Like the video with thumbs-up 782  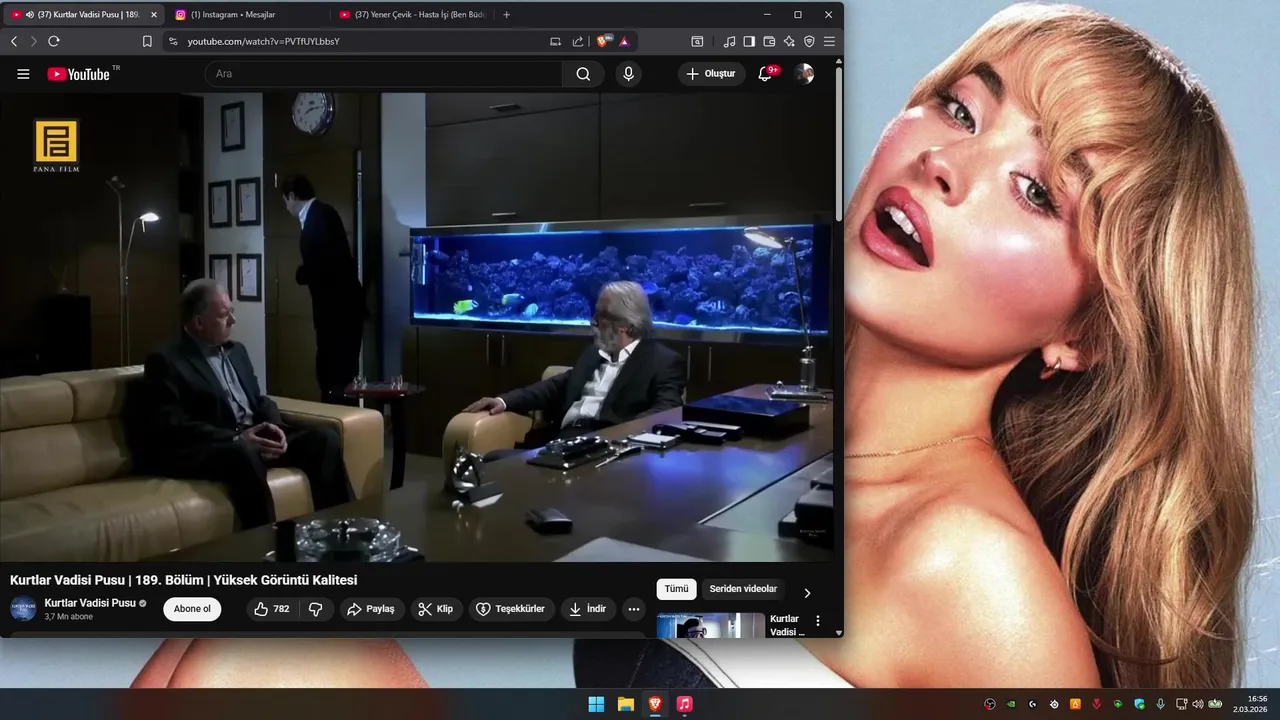tap(272, 609)
